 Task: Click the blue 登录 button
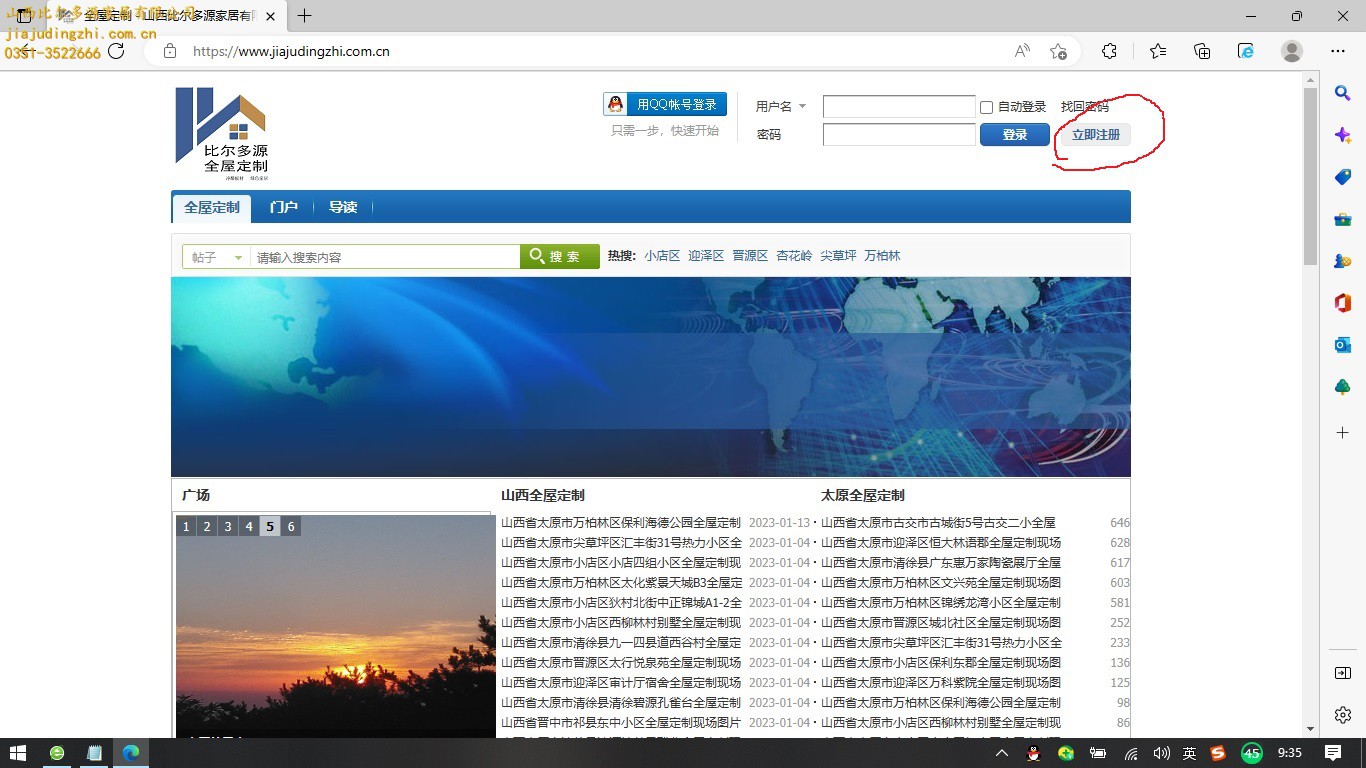(1015, 134)
